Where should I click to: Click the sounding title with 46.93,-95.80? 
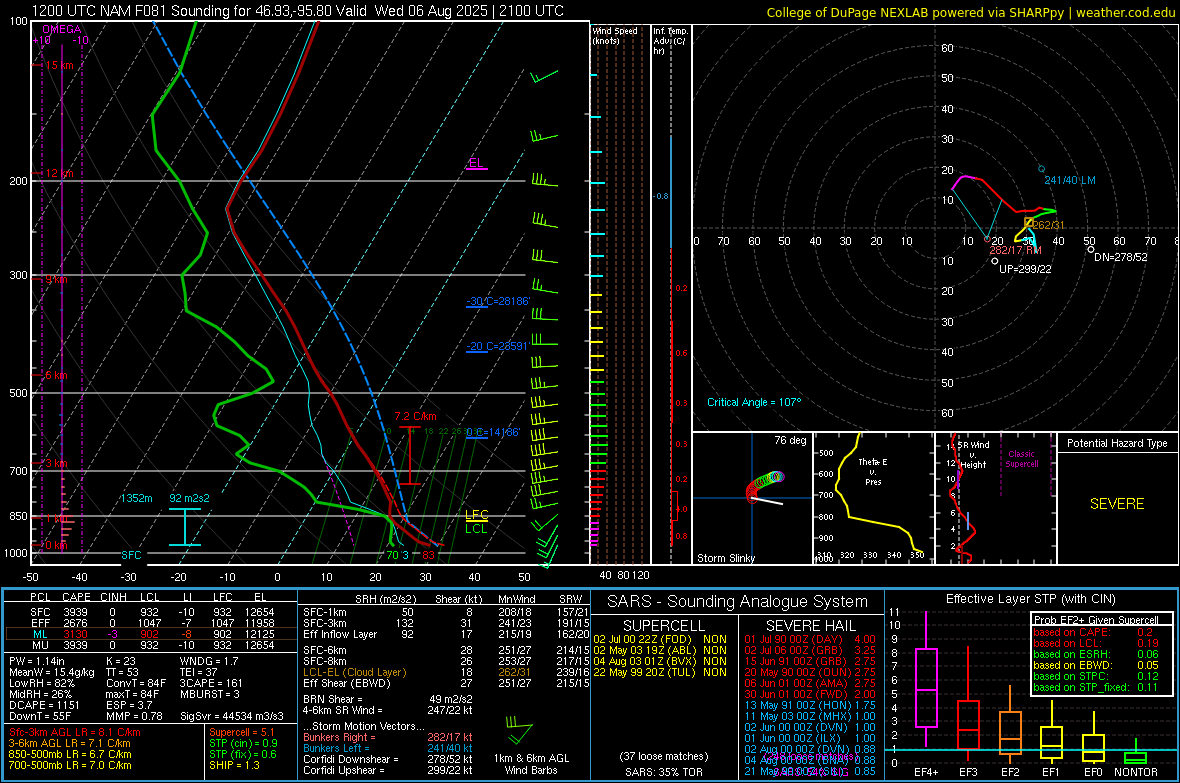[297, 11]
